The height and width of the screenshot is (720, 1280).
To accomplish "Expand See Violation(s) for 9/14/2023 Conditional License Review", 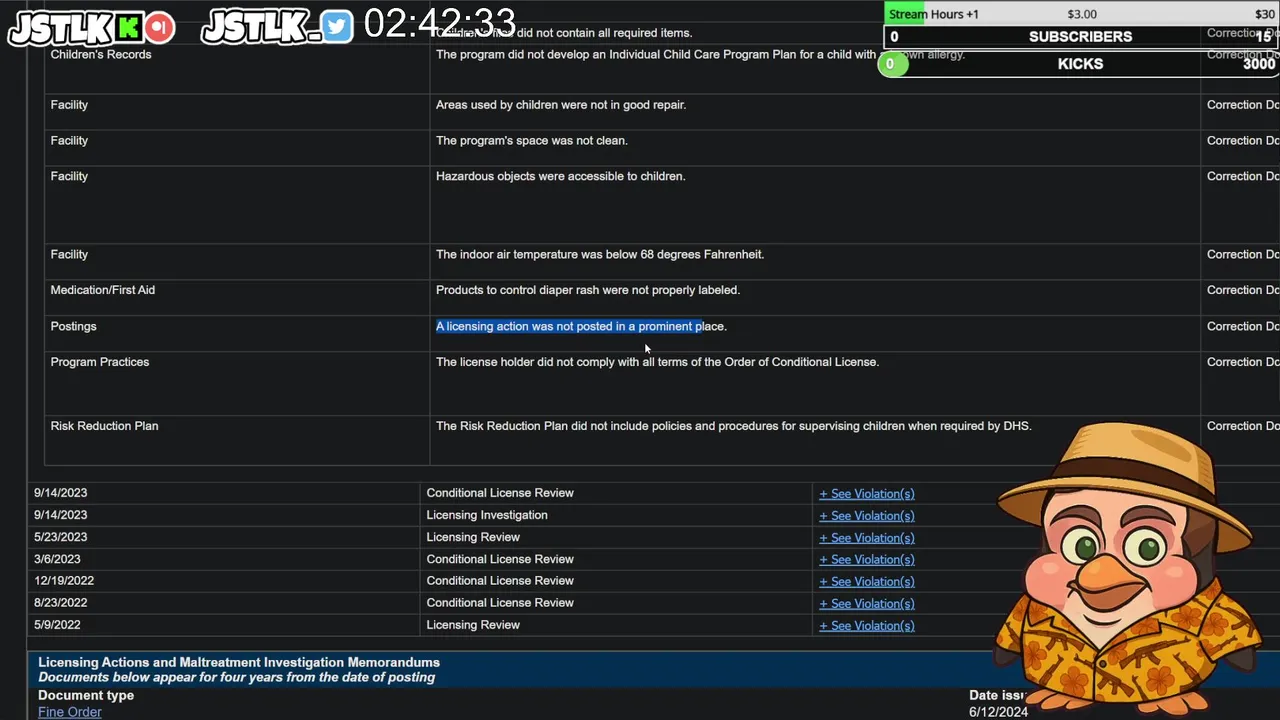I will (866, 494).
